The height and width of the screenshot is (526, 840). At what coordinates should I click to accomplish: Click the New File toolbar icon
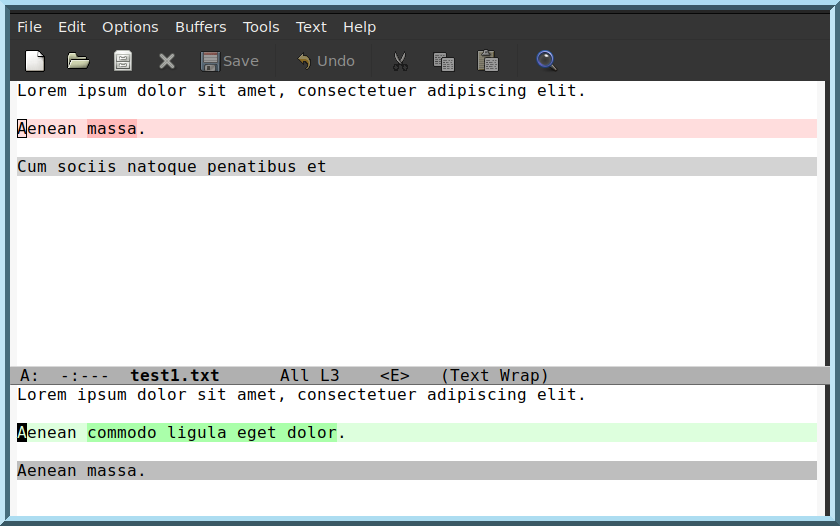[35, 61]
